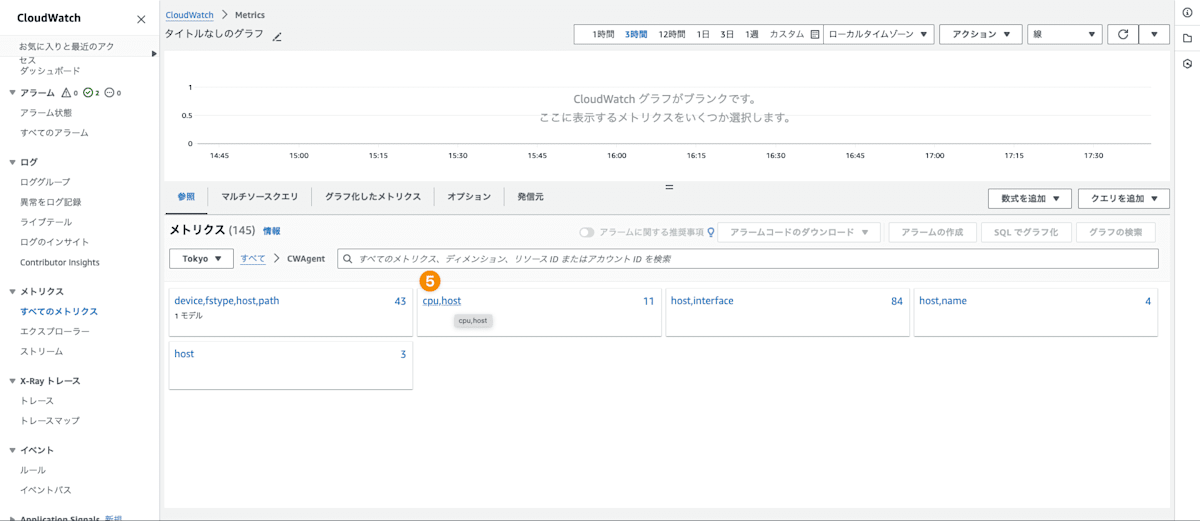Screen dimensions: 1200x521
Task: Open アラーム状態 in the sidebar
Action: click(46, 113)
